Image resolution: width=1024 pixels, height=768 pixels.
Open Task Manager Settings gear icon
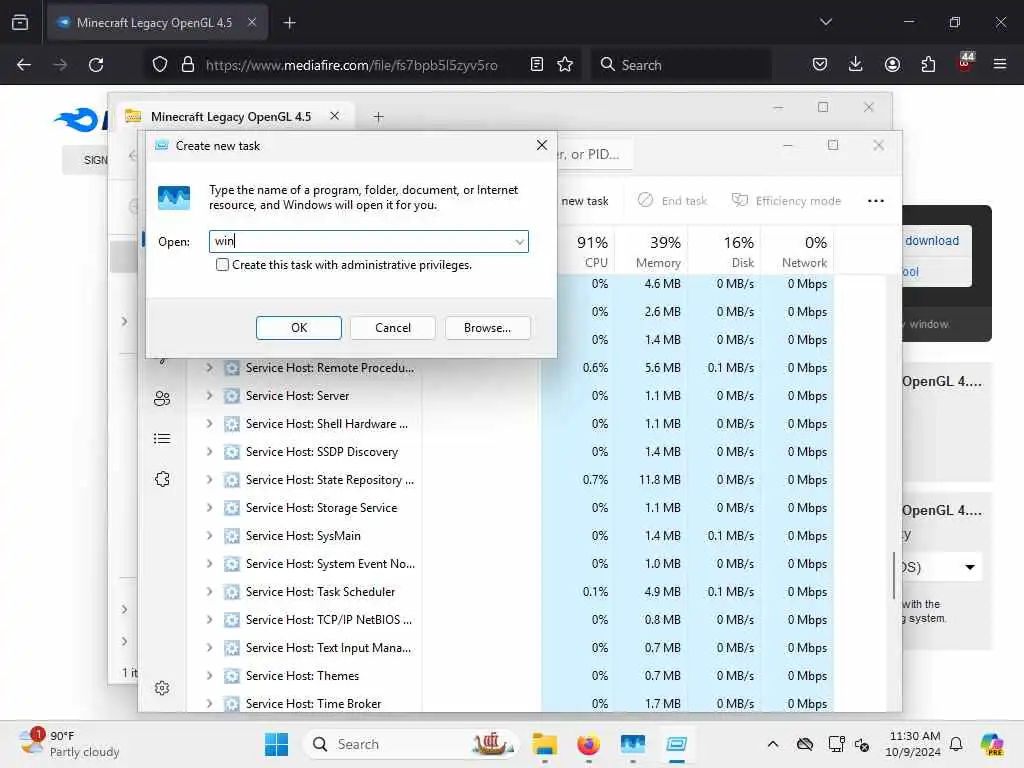tap(162, 688)
